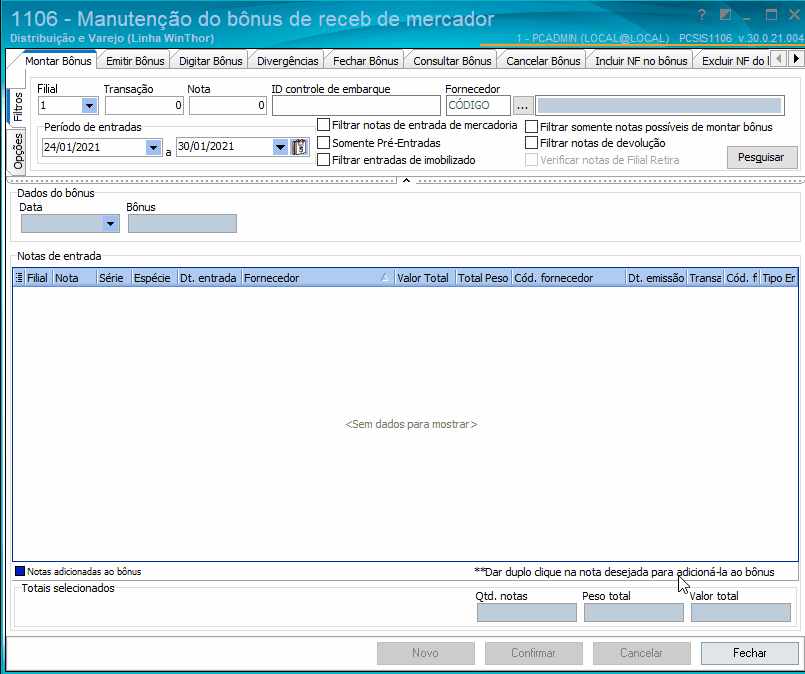Open the Cancelar Bônus tab
The width and height of the screenshot is (805, 674).
[x=543, y=61]
